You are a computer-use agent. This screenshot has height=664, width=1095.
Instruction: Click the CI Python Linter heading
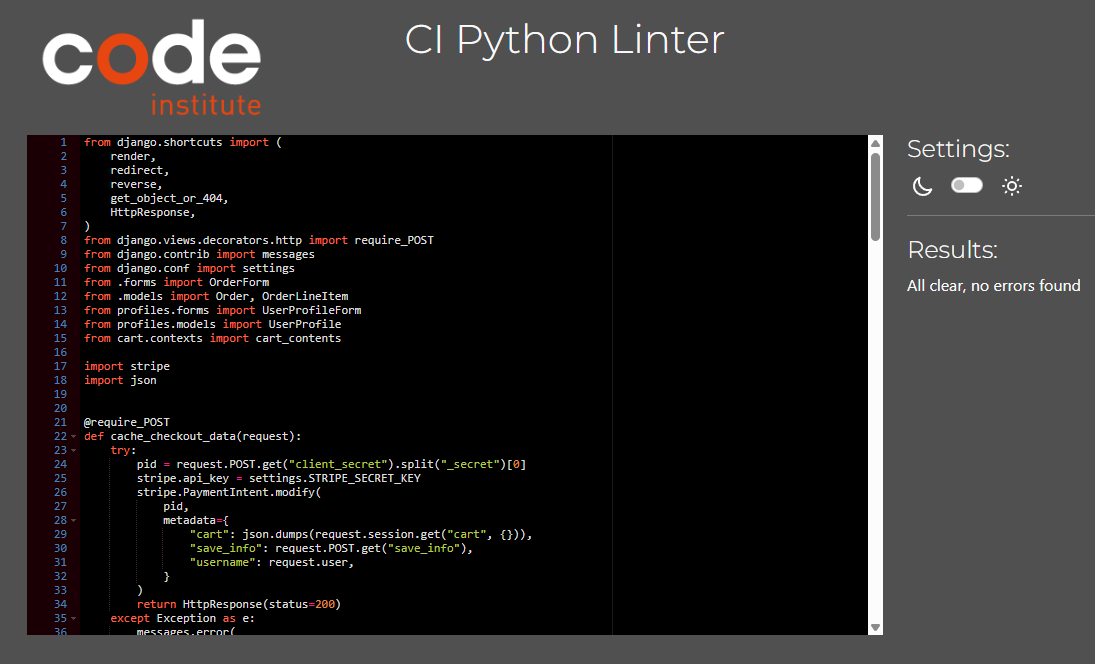[x=564, y=40]
